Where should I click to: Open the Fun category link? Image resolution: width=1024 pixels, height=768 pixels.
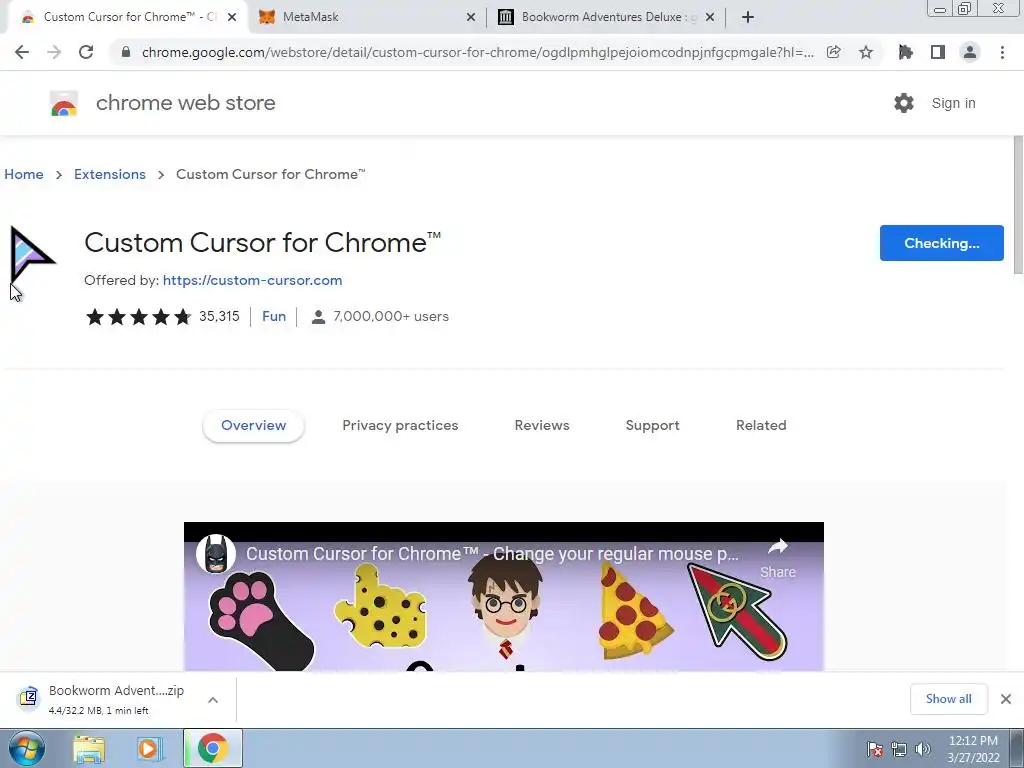274,317
